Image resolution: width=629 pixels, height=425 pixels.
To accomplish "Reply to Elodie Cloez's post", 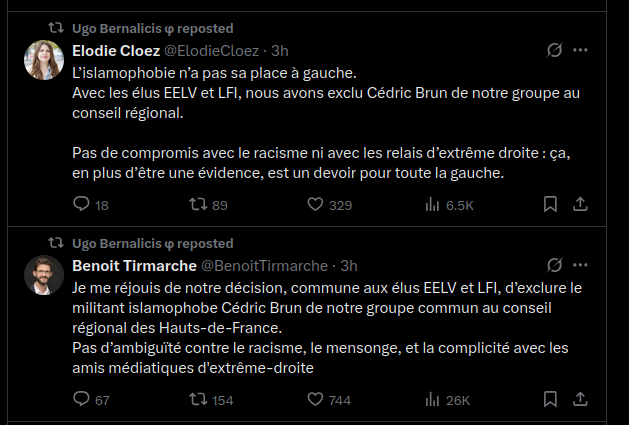I will (82, 205).
